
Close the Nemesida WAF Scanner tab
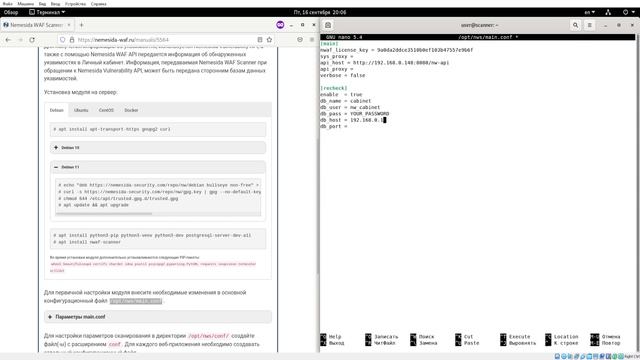click(69, 25)
